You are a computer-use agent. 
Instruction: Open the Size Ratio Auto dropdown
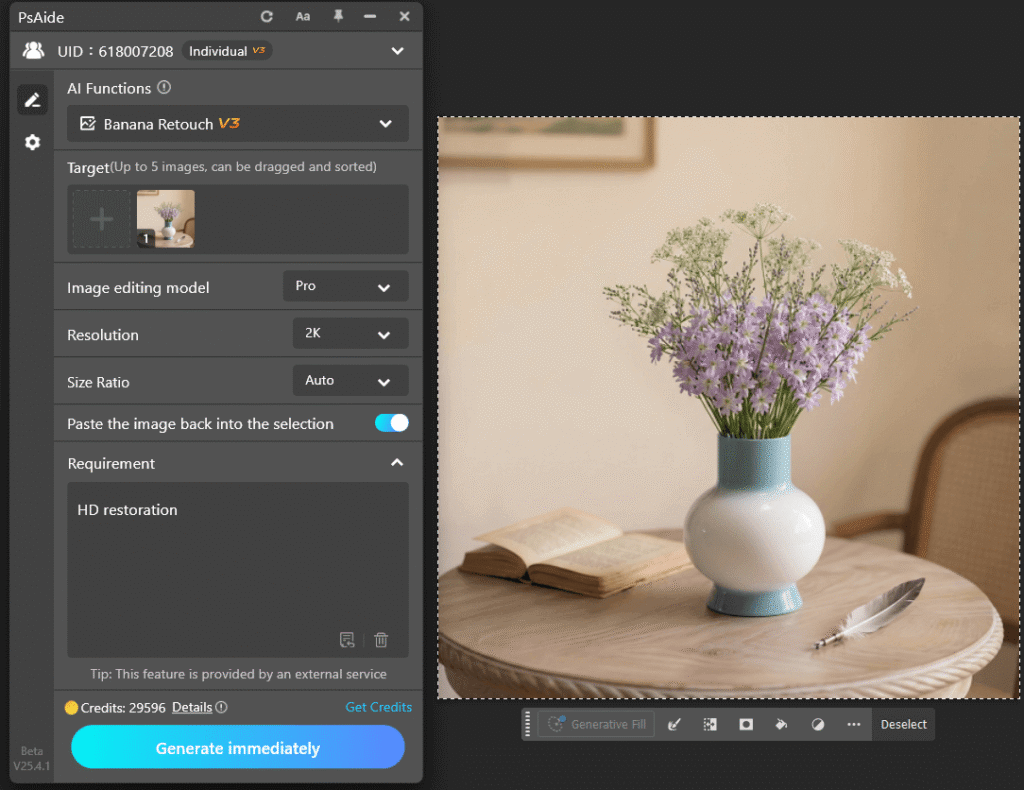(350, 380)
